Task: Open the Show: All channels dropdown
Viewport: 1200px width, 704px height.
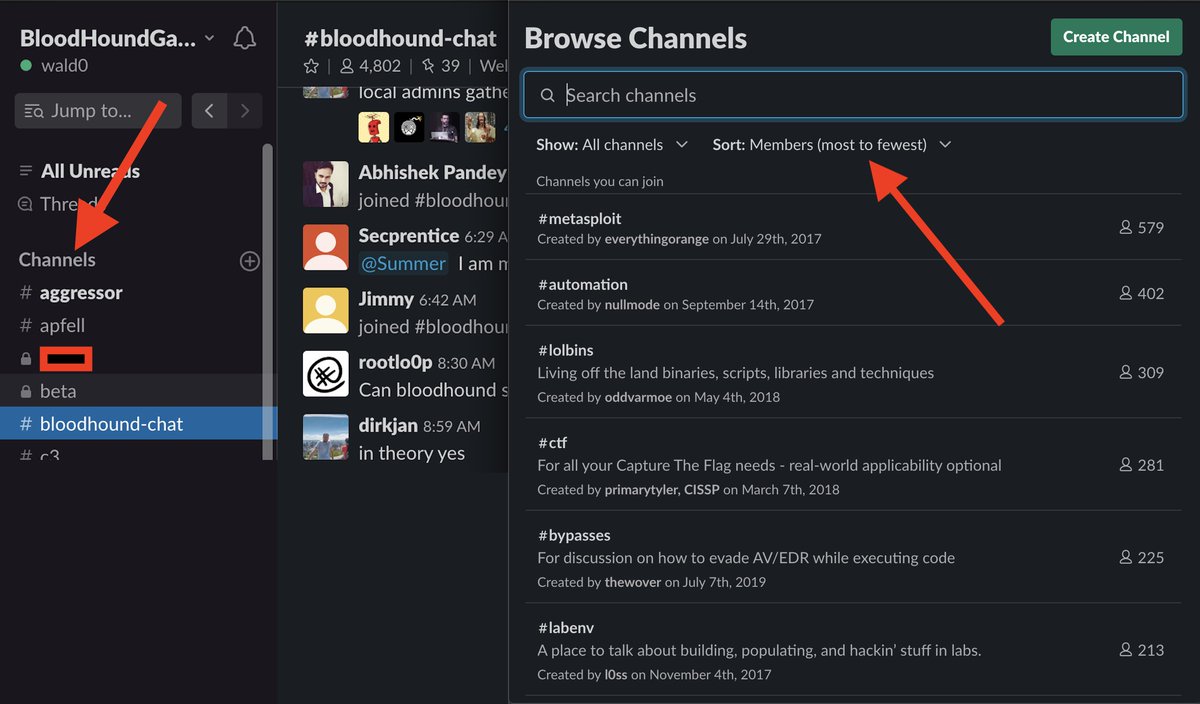Action: pyautogui.click(x=612, y=145)
